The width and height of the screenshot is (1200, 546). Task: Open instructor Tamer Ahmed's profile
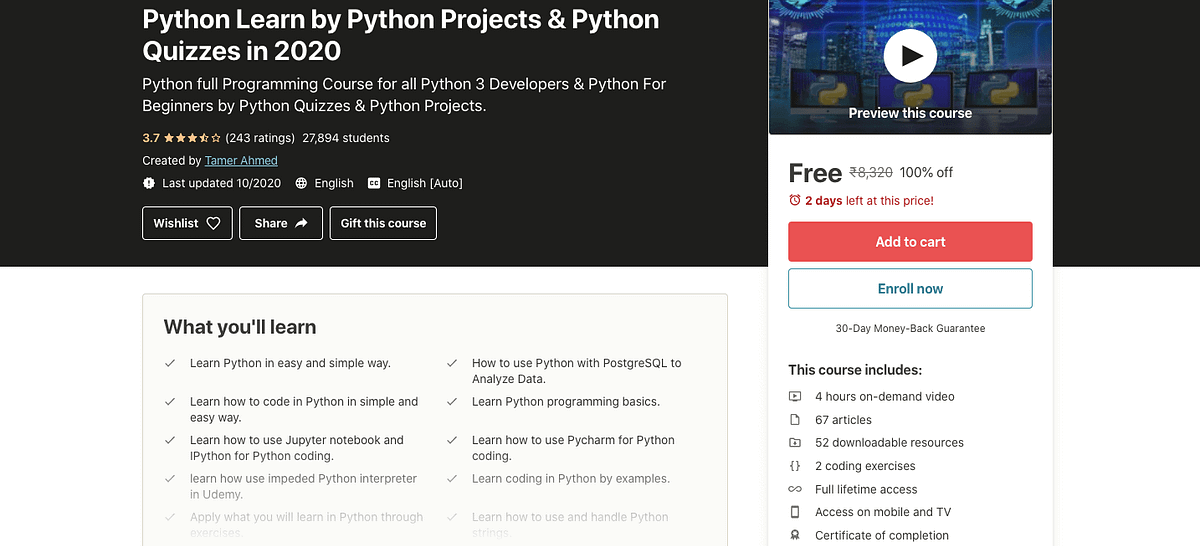click(241, 160)
